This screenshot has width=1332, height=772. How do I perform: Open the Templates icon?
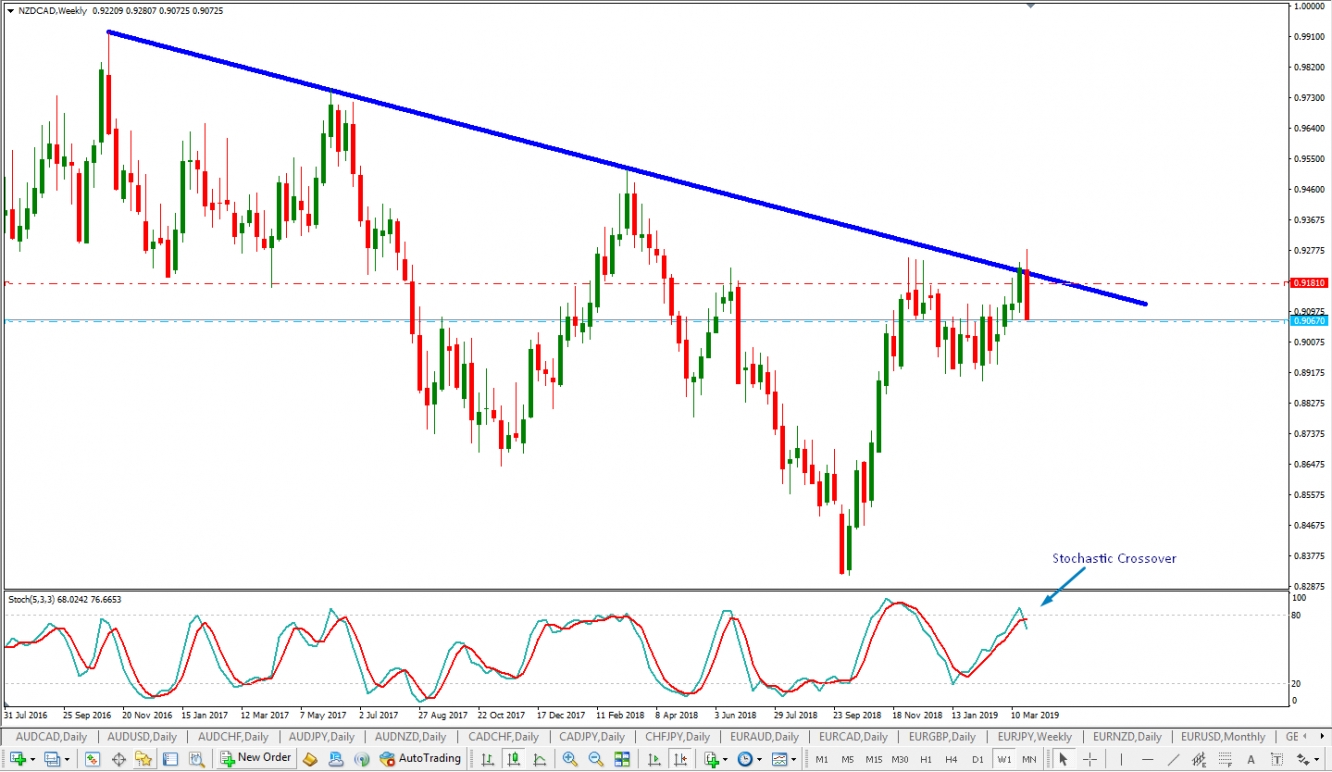point(780,759)
